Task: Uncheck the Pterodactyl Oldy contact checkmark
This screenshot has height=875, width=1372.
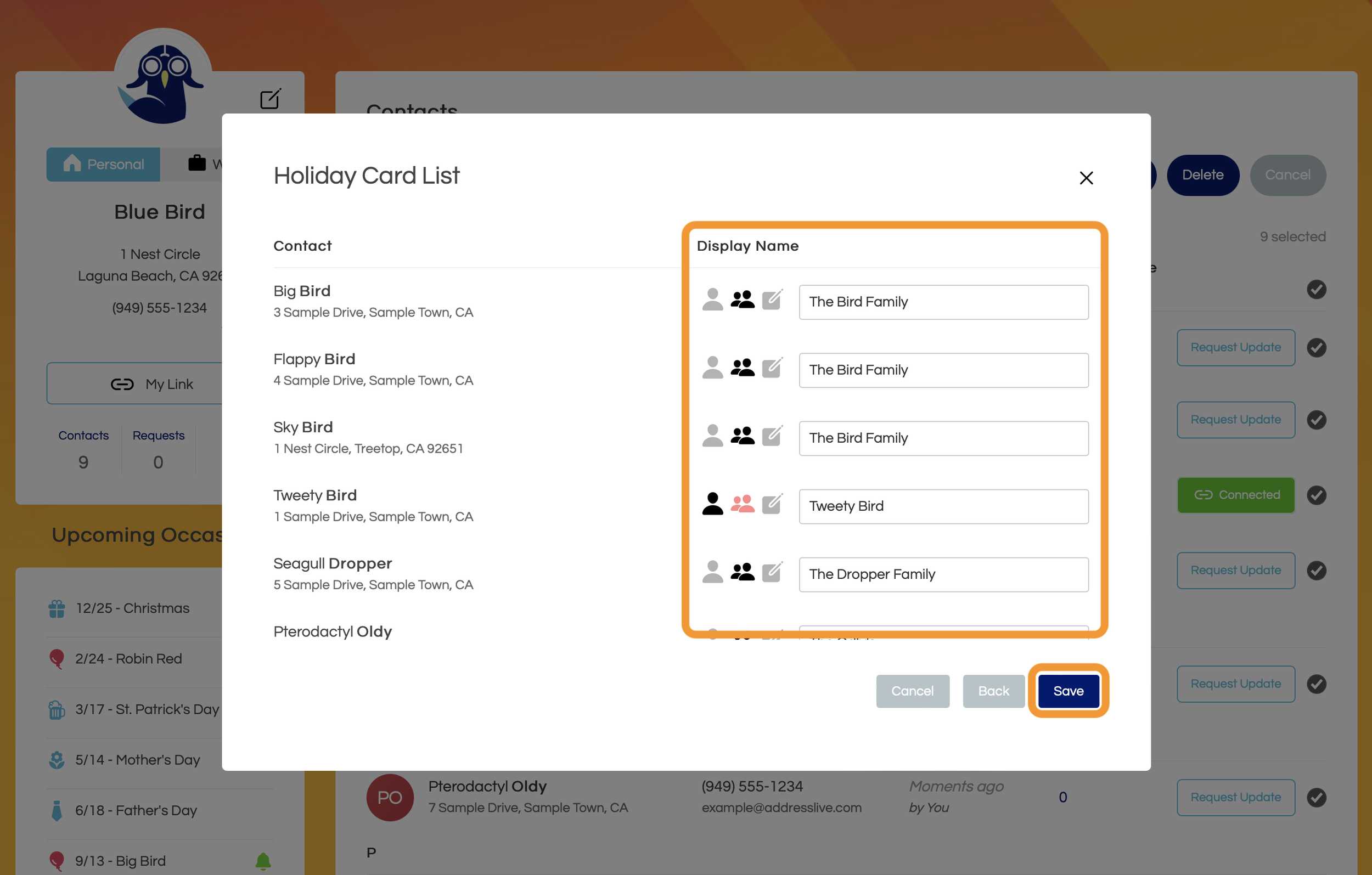Action: [1316, 798]
